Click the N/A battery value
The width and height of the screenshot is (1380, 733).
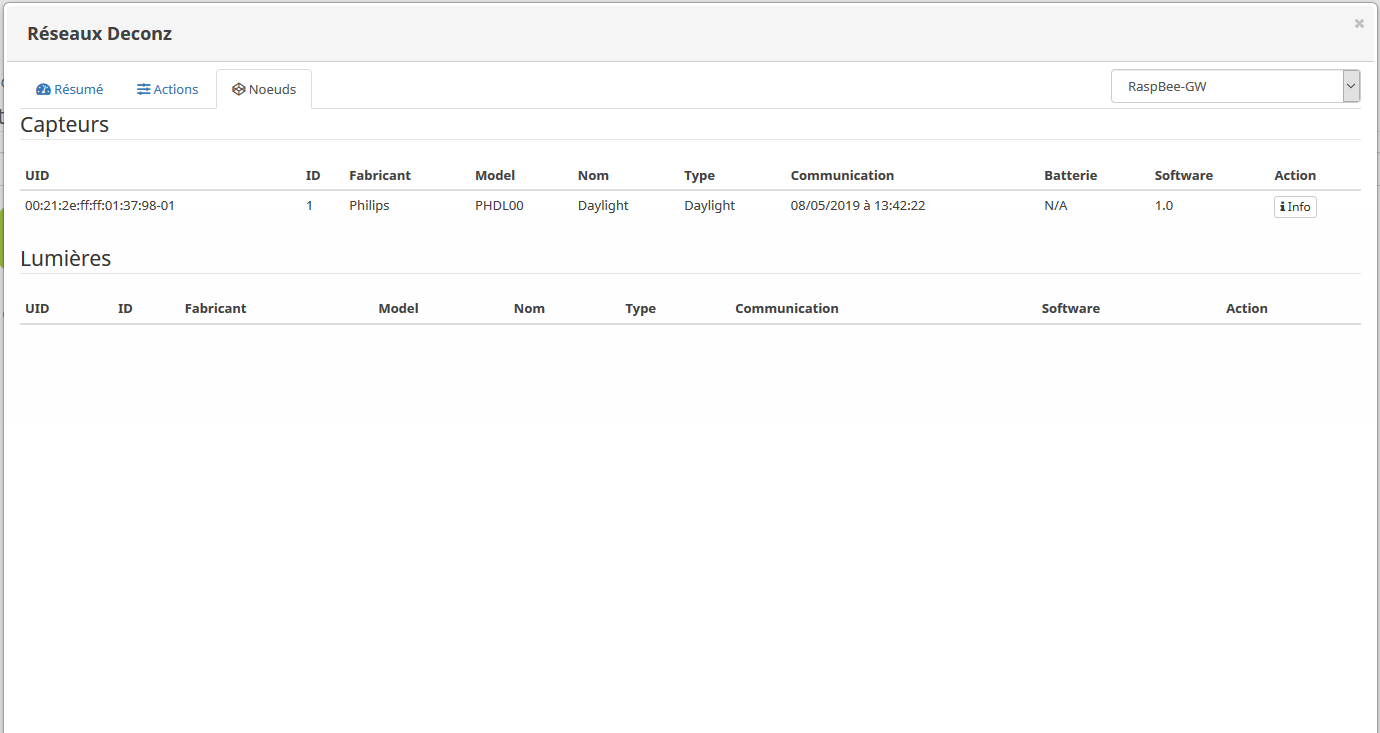1056,205
